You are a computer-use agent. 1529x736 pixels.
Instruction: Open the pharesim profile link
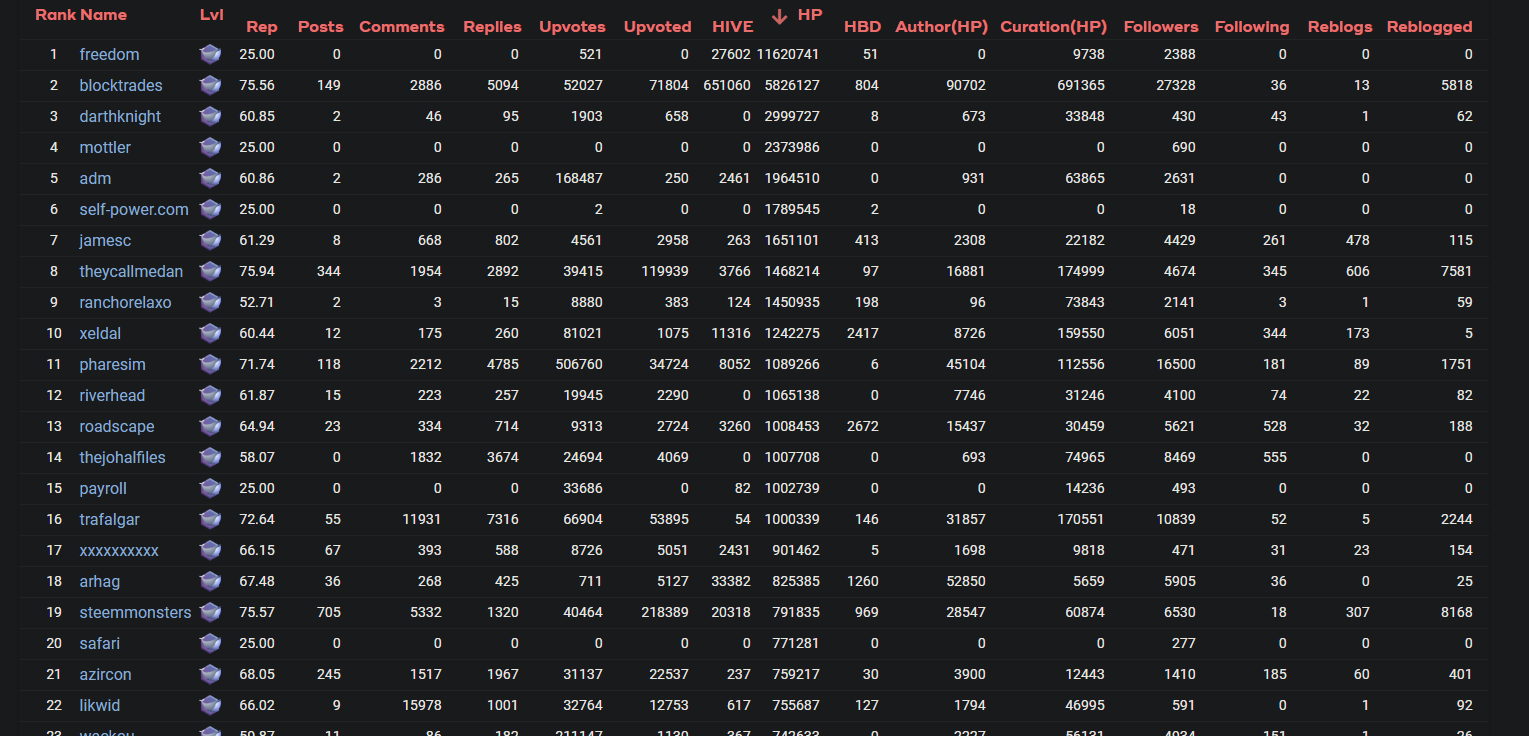[112, 364]
